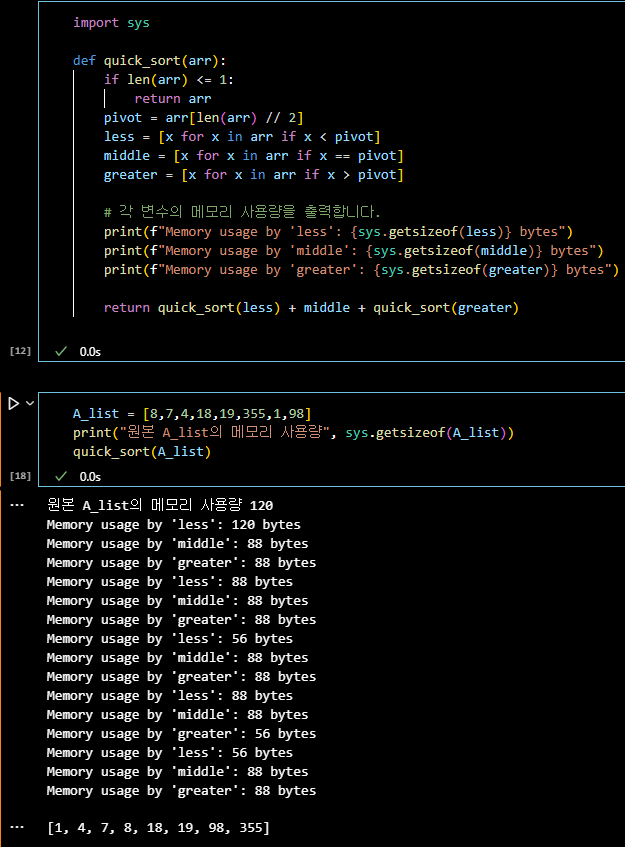This screenshot has height=847, width=625.
Task: Click the 'return arr' line
Action: [x=173, y=99]
